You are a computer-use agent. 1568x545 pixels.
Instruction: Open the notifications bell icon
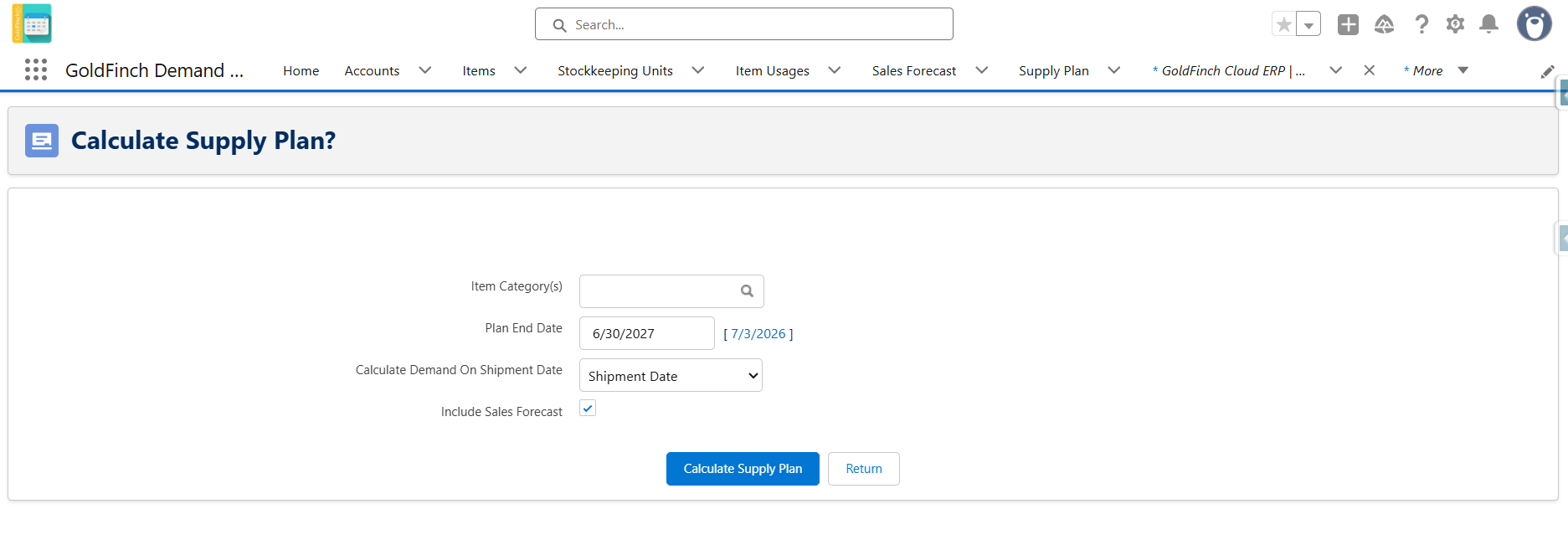1488,24
